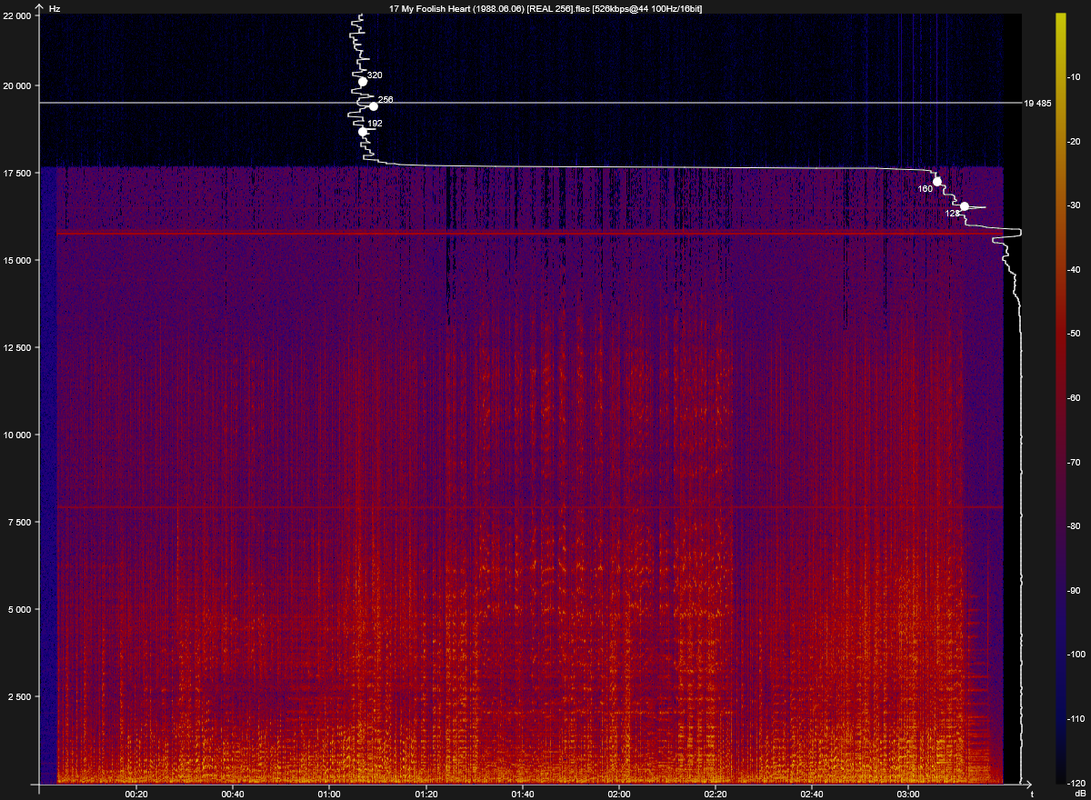Click the -30 dB color scale label

(x=1074, y=206)
